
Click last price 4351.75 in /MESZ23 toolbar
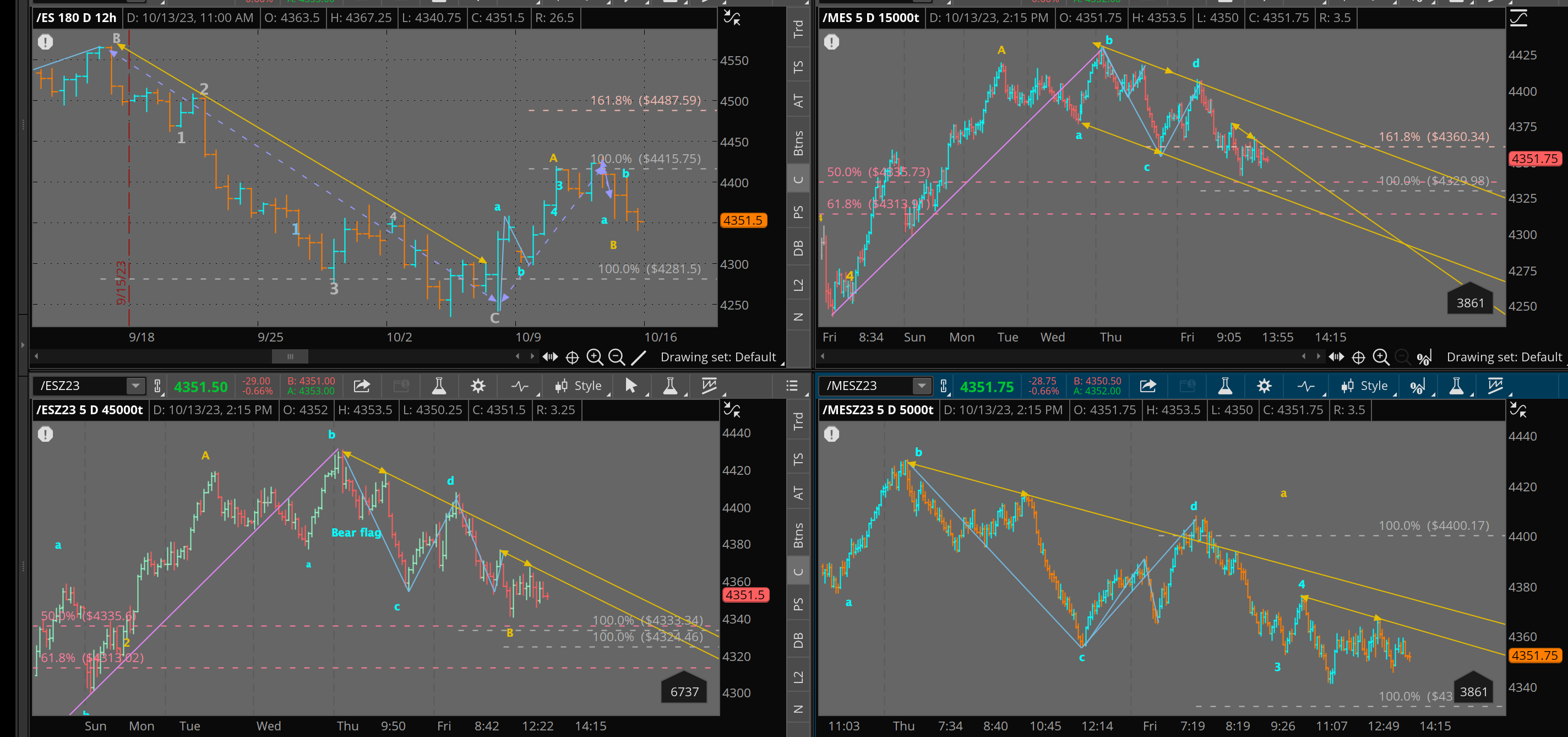click(x=987, y=387)
